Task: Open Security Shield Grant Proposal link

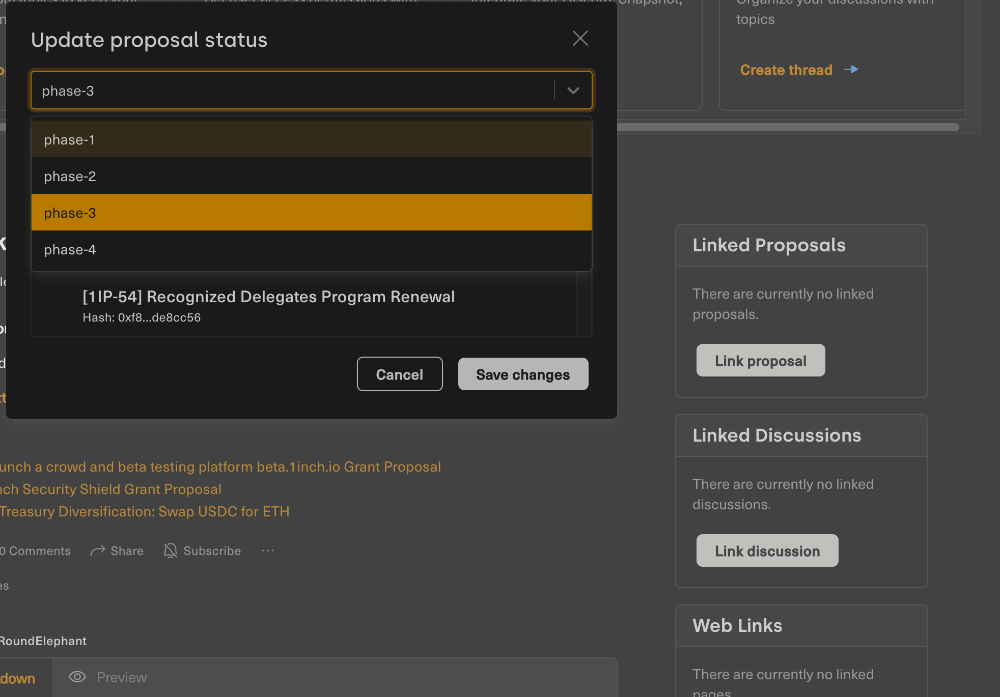Action: (x=110, y=489)
